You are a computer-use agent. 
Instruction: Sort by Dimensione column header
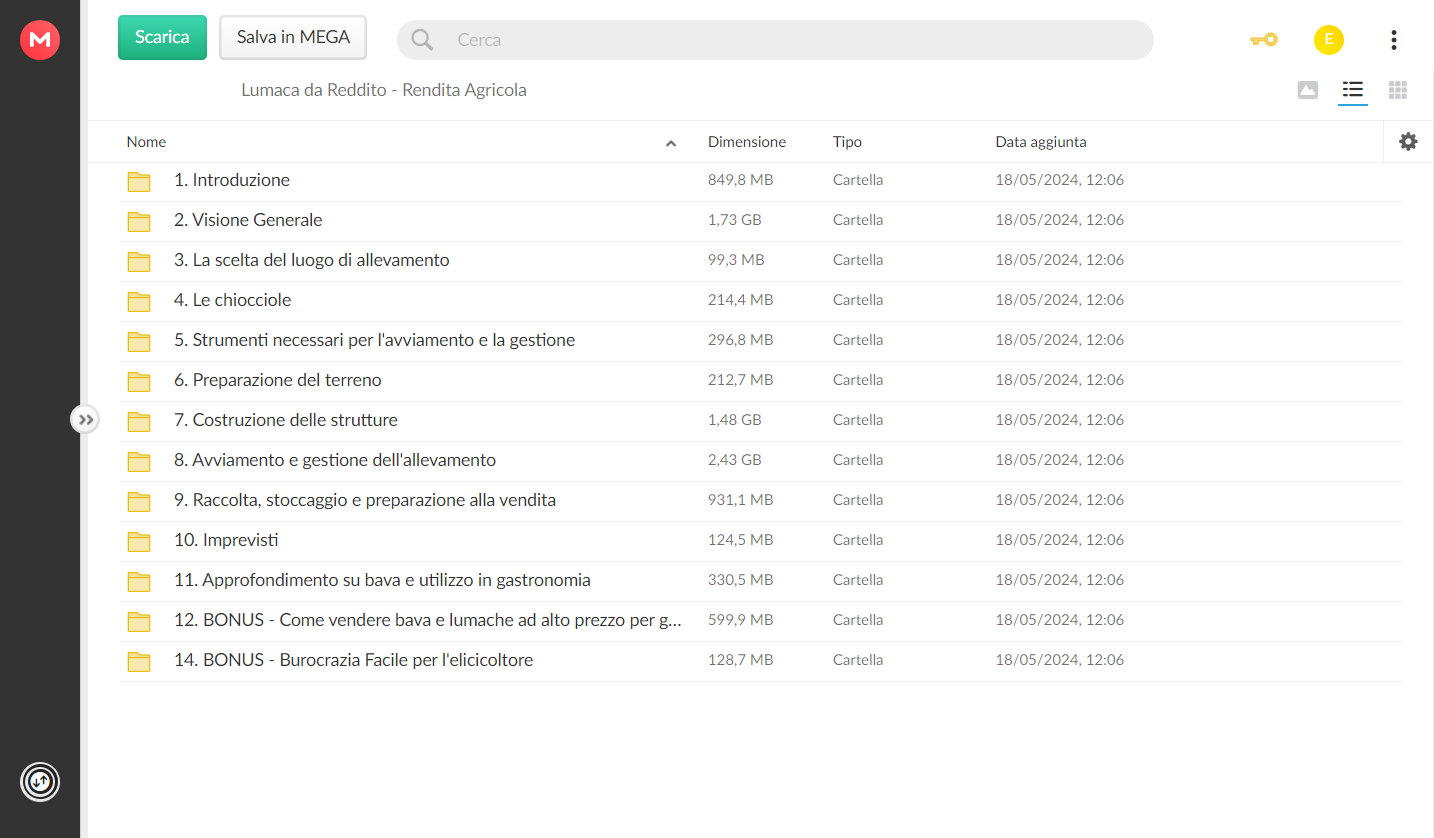point(747,142)
